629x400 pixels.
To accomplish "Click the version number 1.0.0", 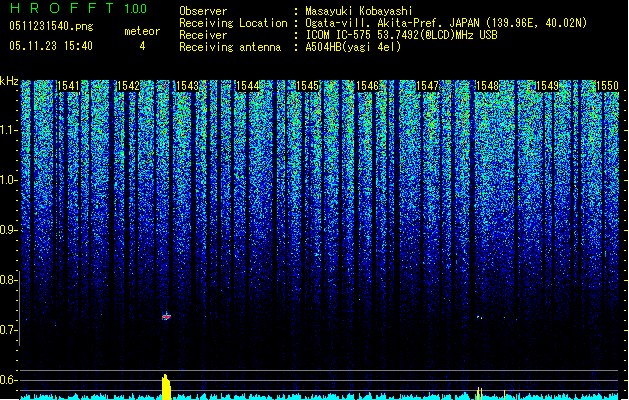I will (136, 9).
